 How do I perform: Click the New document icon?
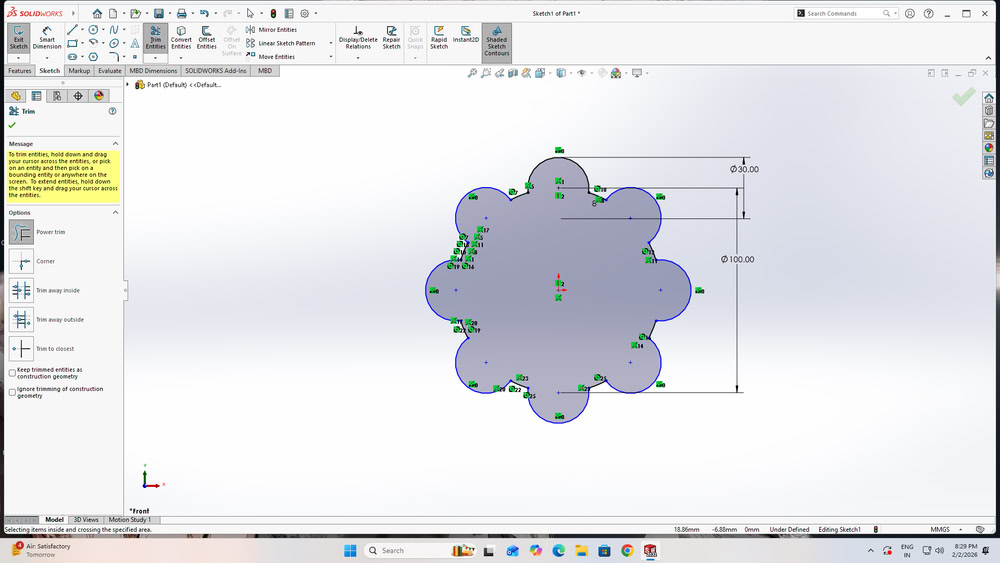(113, 13)
